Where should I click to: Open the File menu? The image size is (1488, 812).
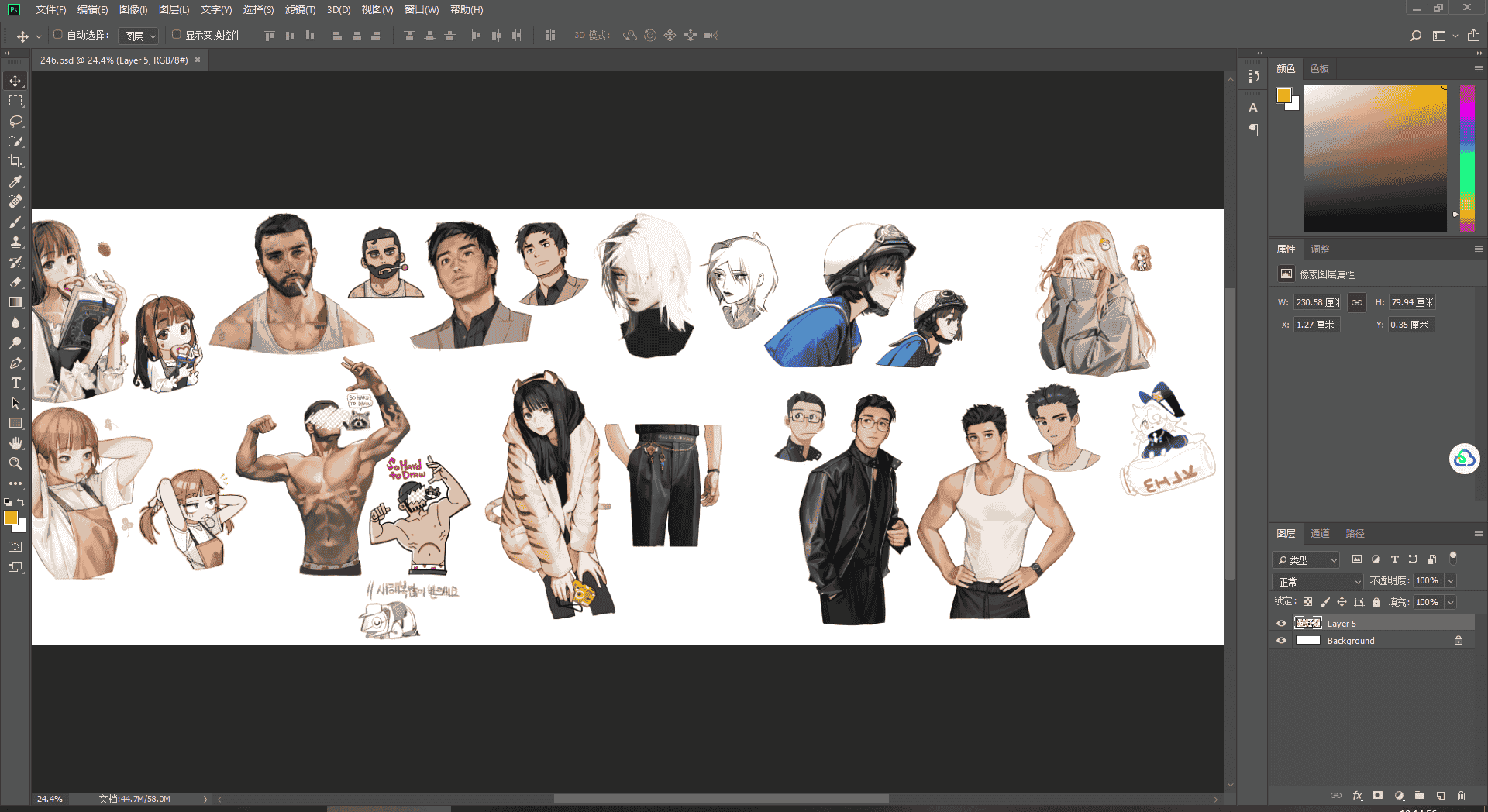[x=50, y=10]
